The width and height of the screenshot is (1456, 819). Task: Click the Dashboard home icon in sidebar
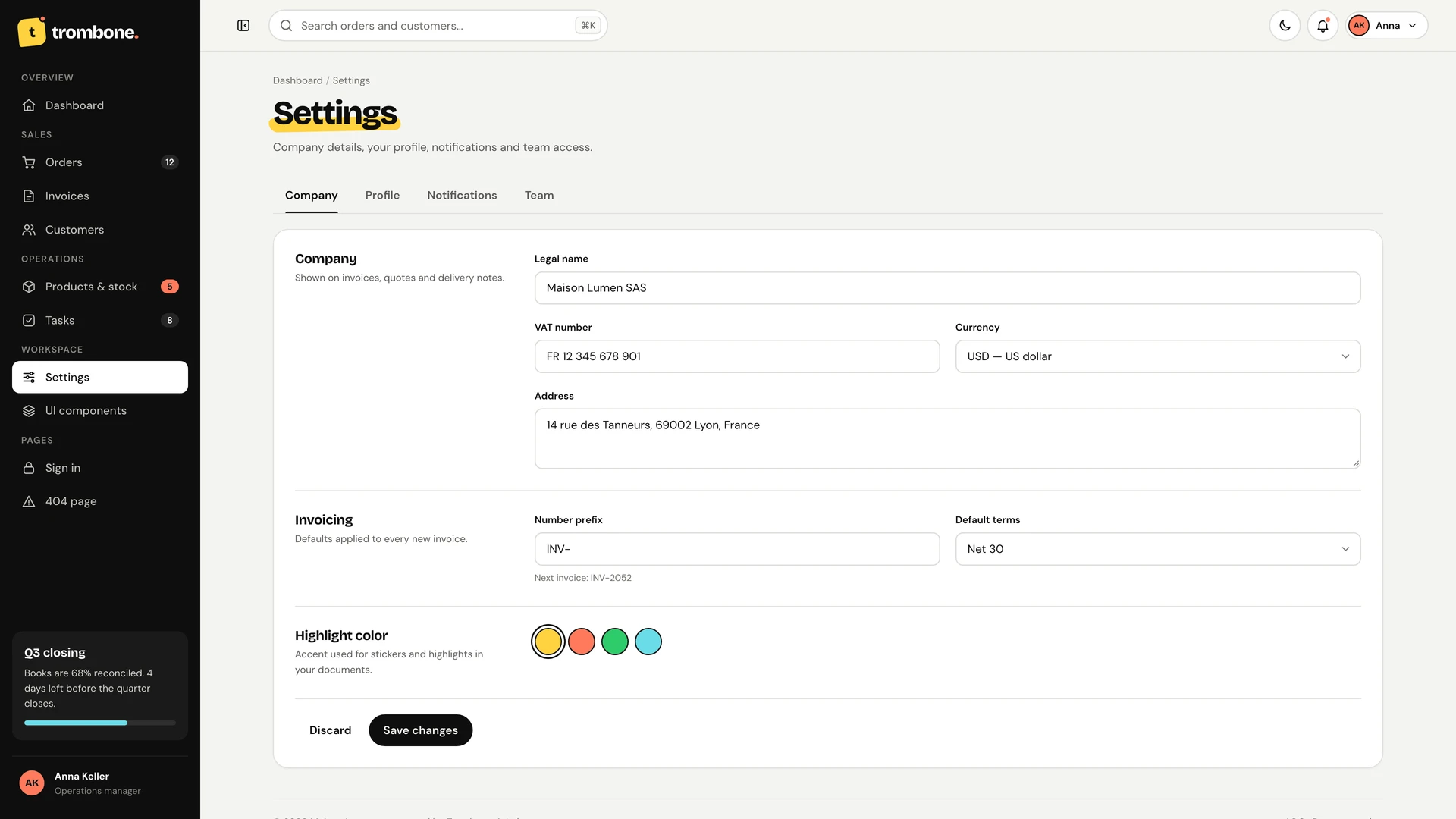(x=29, y=105)
